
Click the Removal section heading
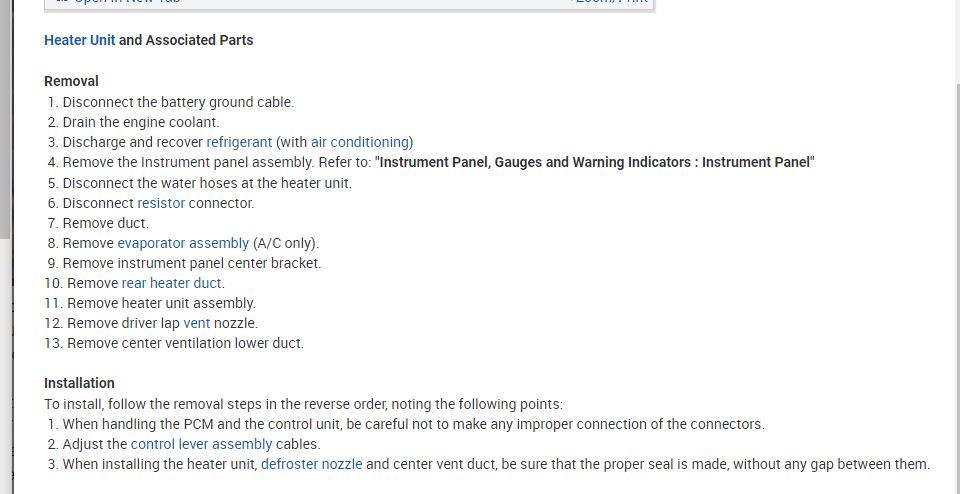pyautogui.click(x=71, y=81)
